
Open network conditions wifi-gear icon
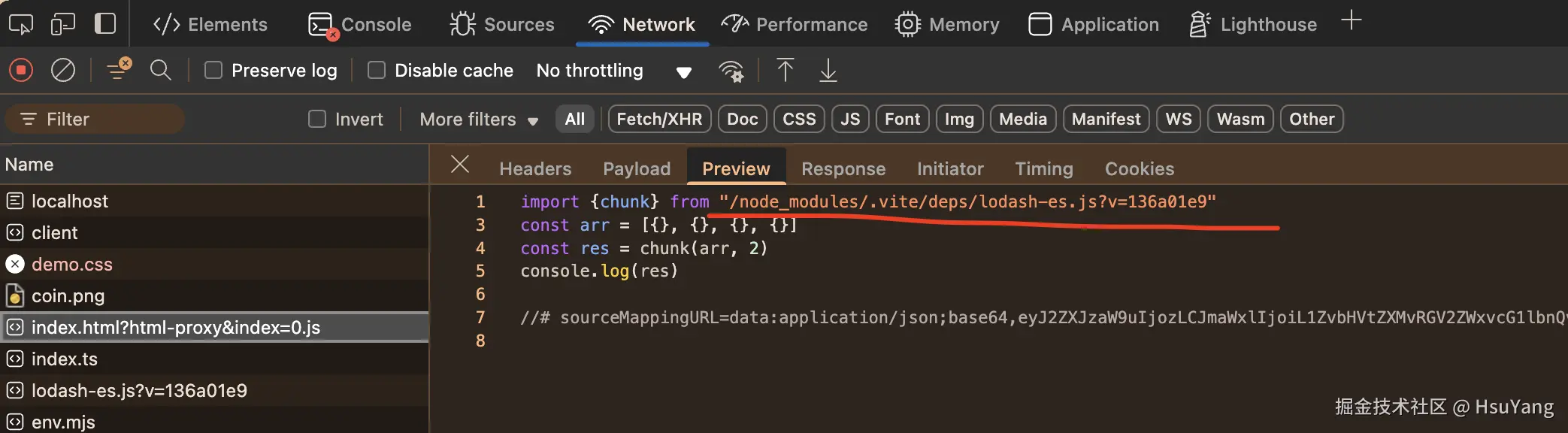[731, 71]
